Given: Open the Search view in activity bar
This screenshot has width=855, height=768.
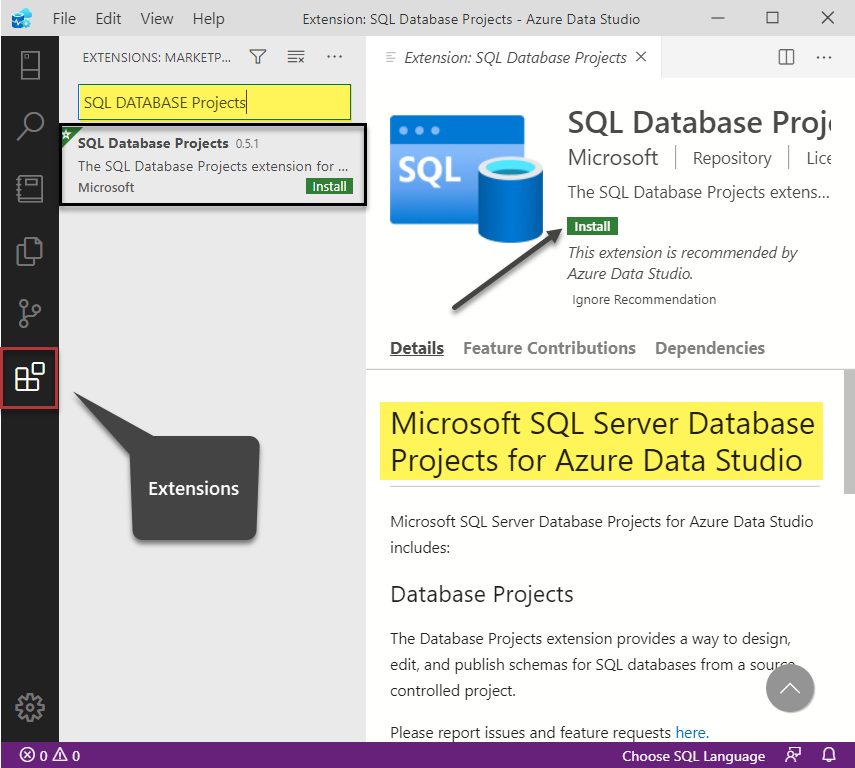Looking at the screenshot, I should (x=29, y=127).
